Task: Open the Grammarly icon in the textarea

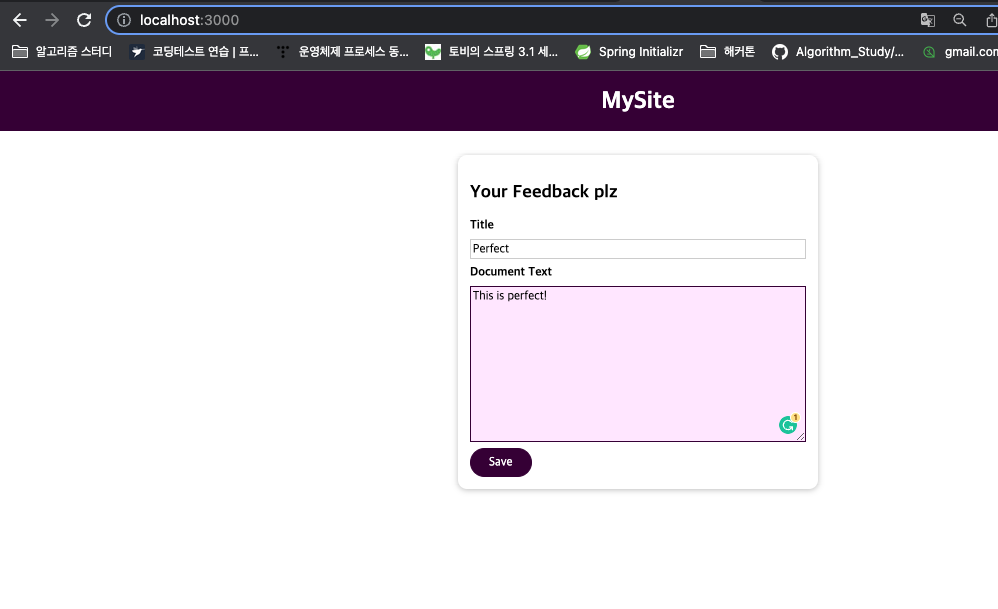Action: click(x=789, y=424)
